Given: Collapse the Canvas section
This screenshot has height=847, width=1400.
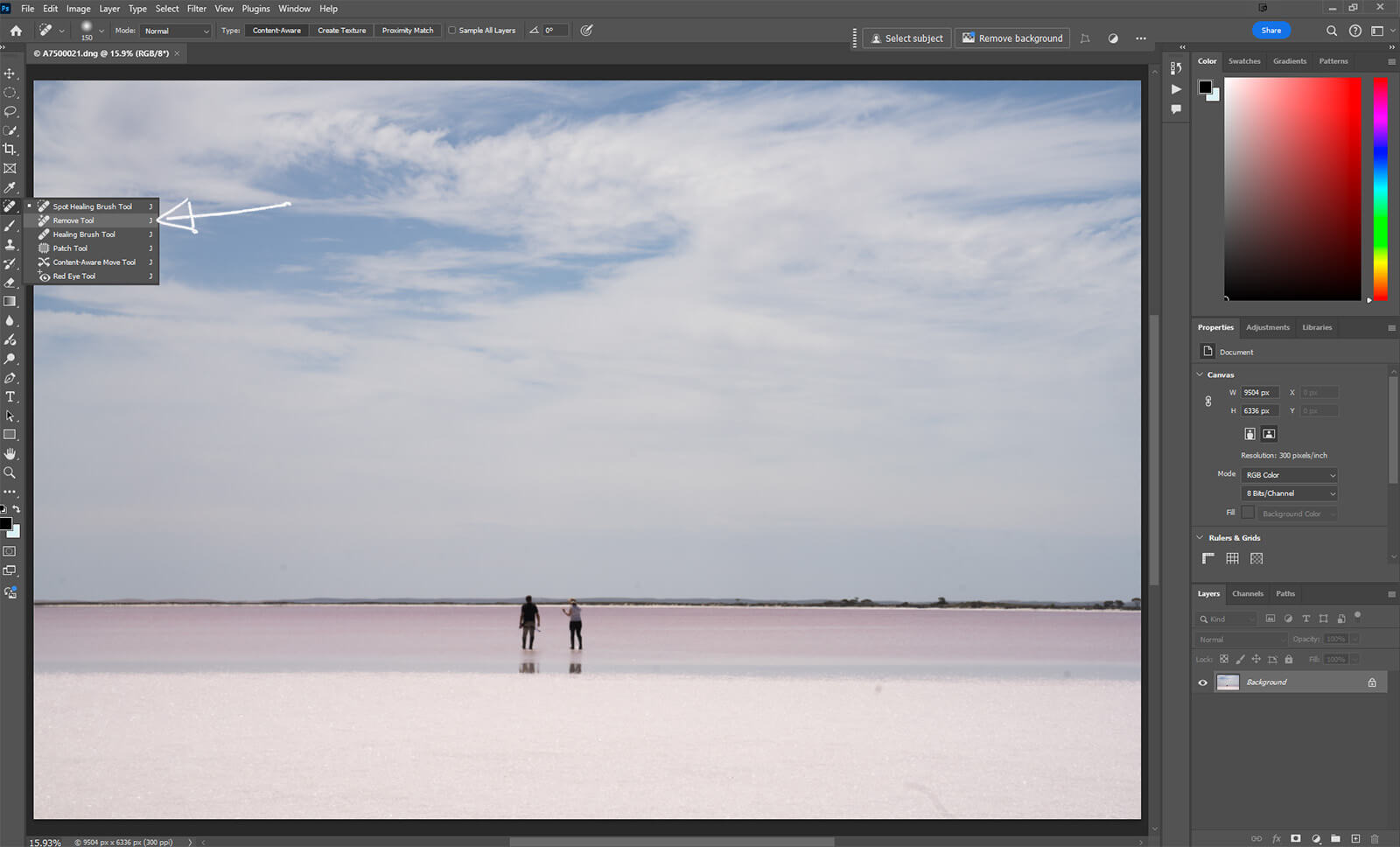Looking at the screenshot, I should tap(1200, 374).
